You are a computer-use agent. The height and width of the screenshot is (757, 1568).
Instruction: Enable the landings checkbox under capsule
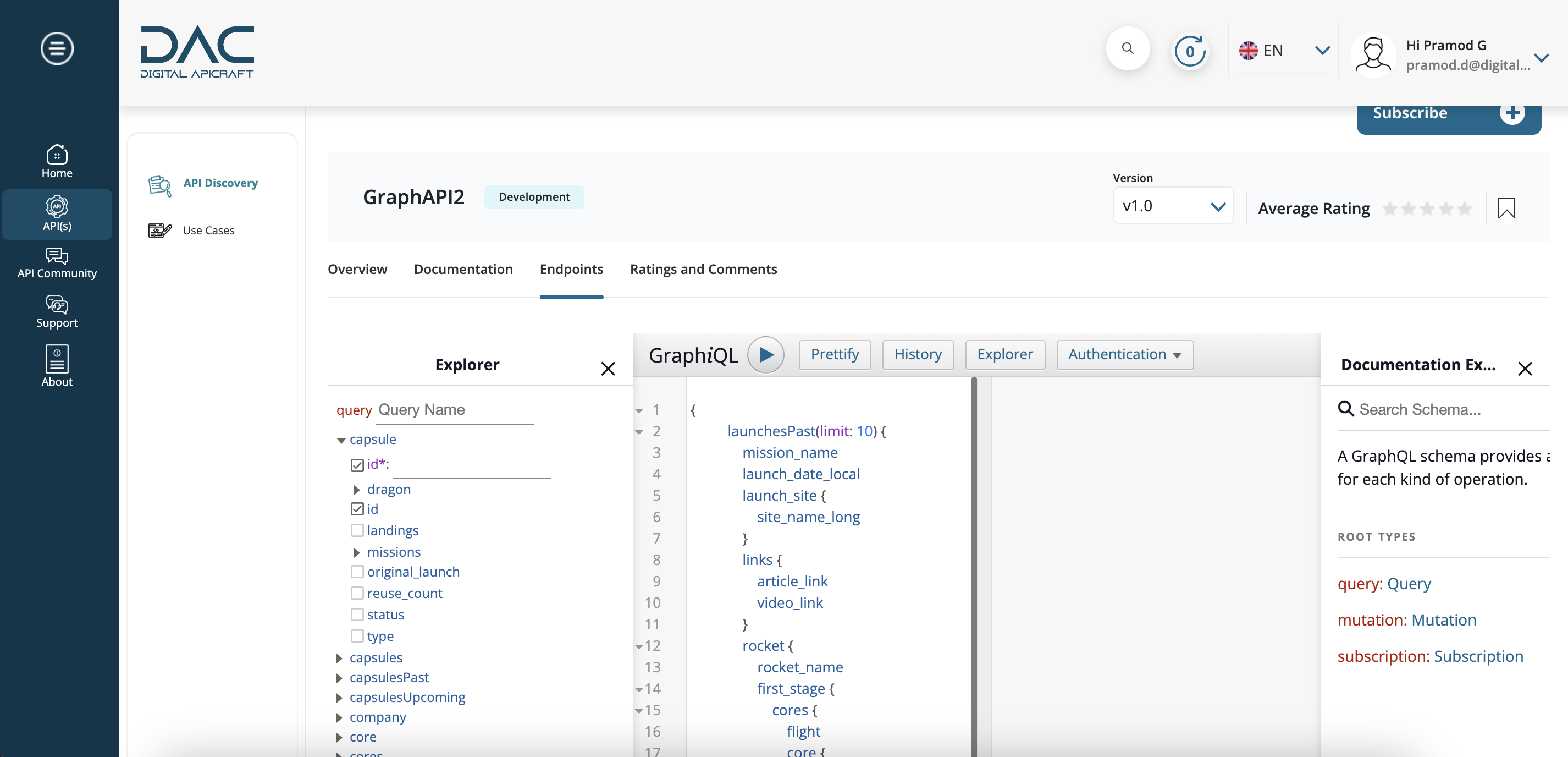[357, 530]
